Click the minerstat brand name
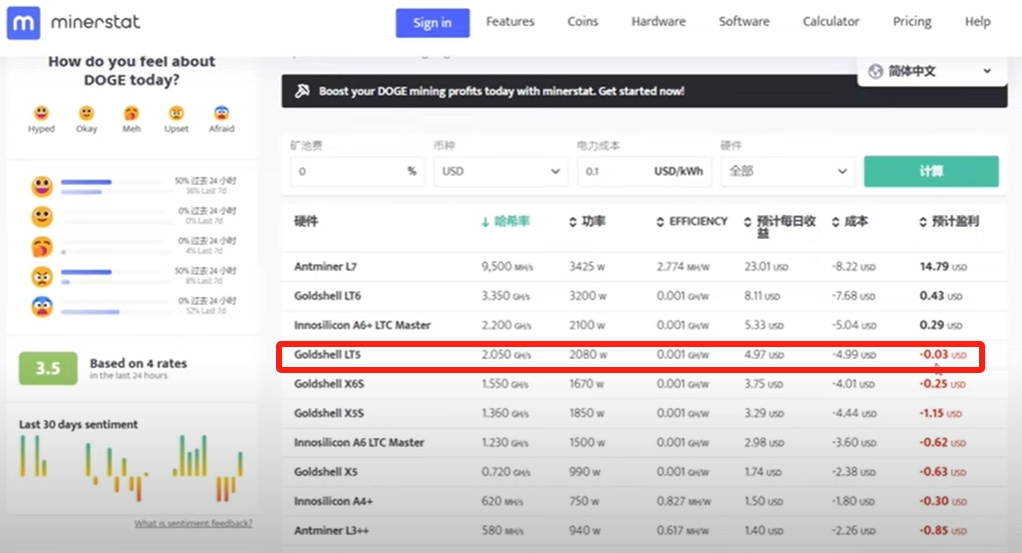 click(x=95, y=22)
